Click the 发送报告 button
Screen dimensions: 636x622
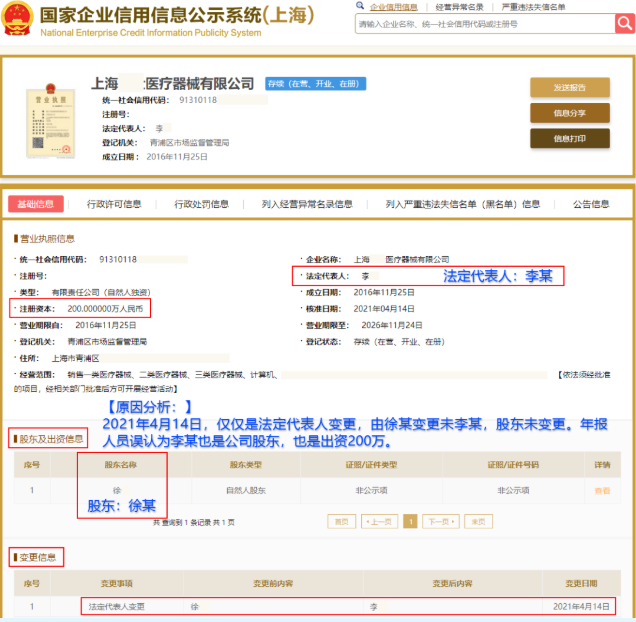(569, 87)
